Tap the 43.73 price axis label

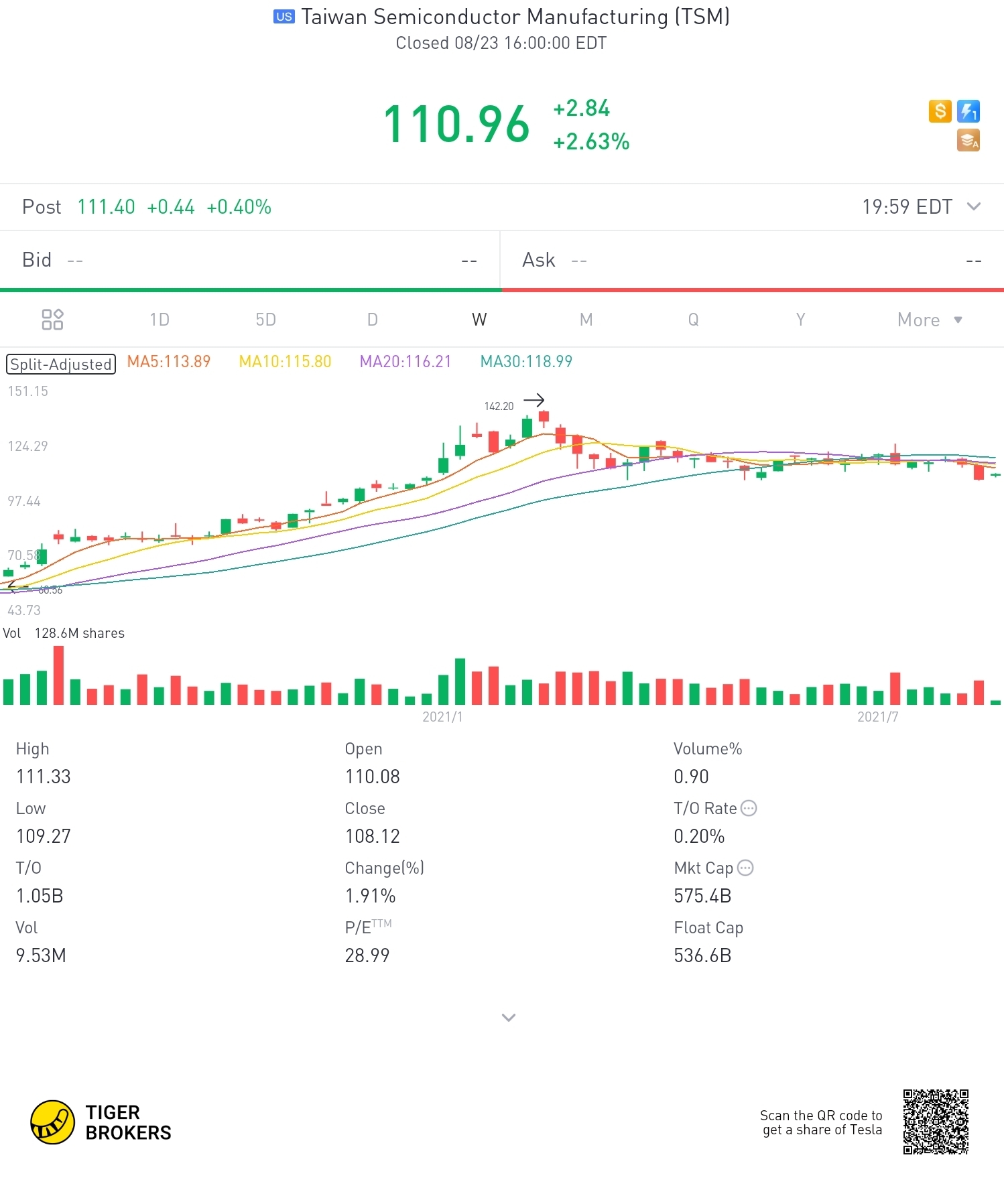[x=24, y=610]
